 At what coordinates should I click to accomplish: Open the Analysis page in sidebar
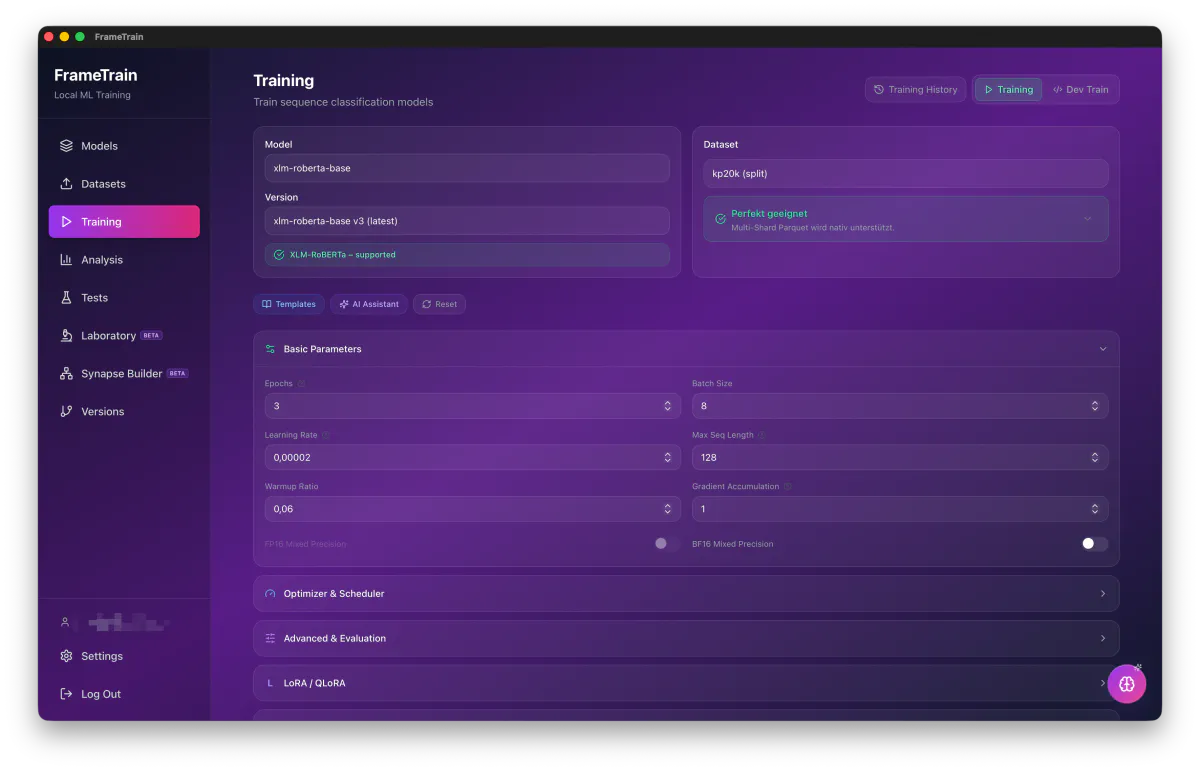pos(124,260)
